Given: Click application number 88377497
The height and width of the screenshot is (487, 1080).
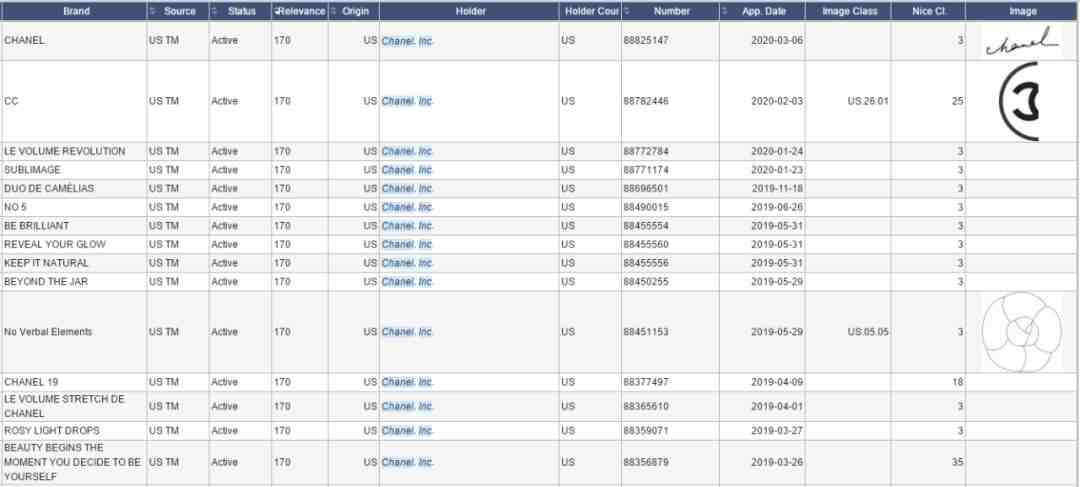Looking at the screenshot, I should click(645, 382).
